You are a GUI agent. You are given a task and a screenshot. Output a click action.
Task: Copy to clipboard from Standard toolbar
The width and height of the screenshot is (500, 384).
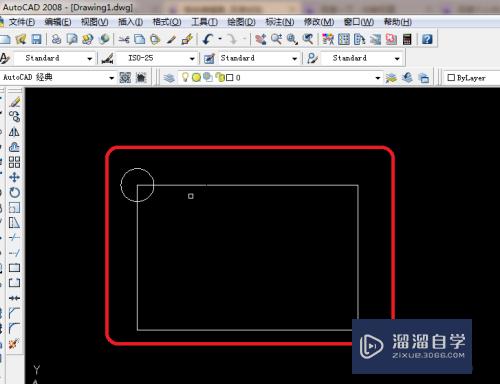click(x=139, y=39)
